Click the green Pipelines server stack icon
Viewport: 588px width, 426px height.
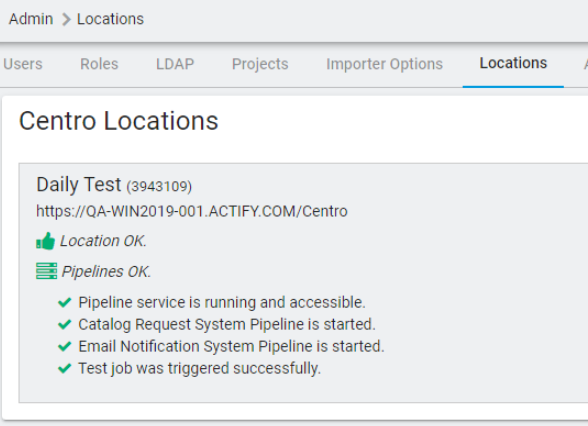point(46,271)
